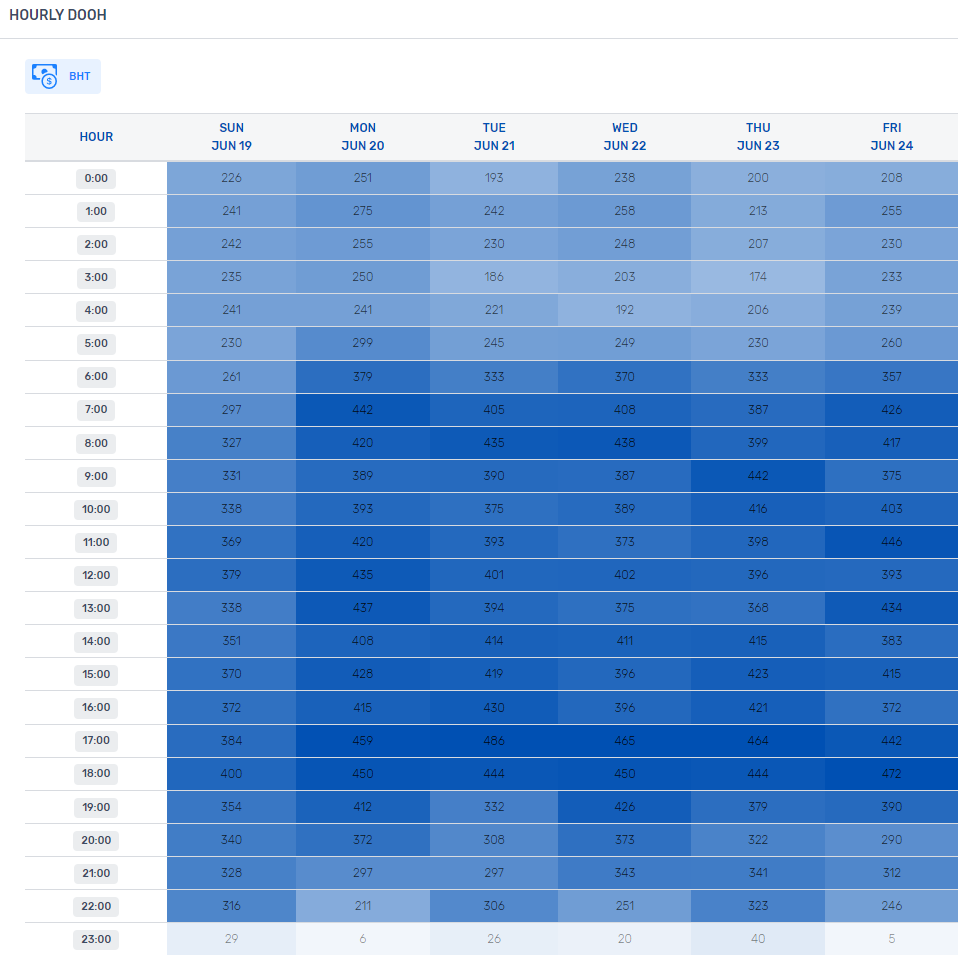958x958 pixels.
Task: Click the HOURLY DOOH panel title
Action: (x=58, y=15)
